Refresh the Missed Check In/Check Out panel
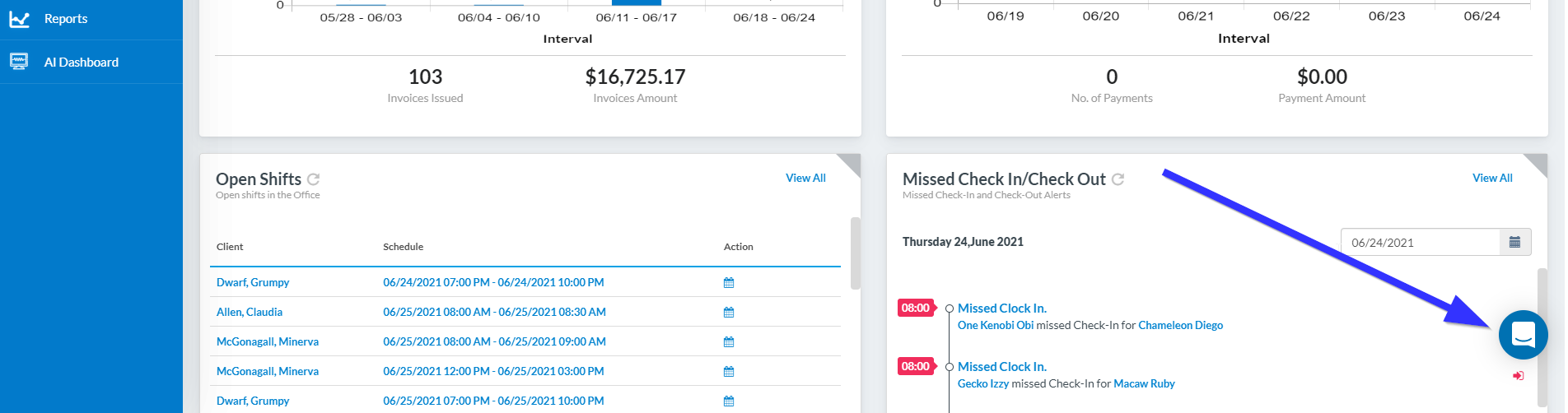Screen dimensions: 1568x413 click(x=1118, y=179)
